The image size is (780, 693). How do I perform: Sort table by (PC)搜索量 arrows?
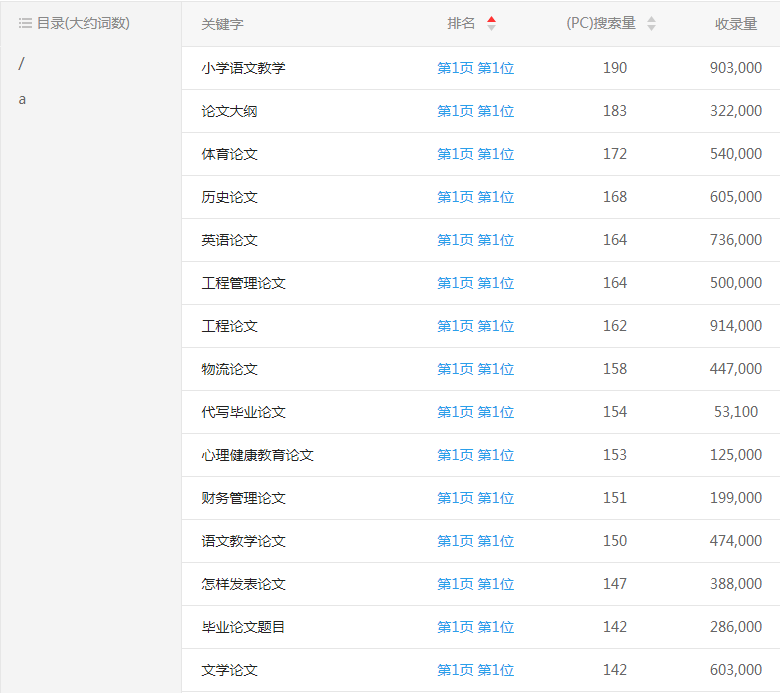click(652, 24)
